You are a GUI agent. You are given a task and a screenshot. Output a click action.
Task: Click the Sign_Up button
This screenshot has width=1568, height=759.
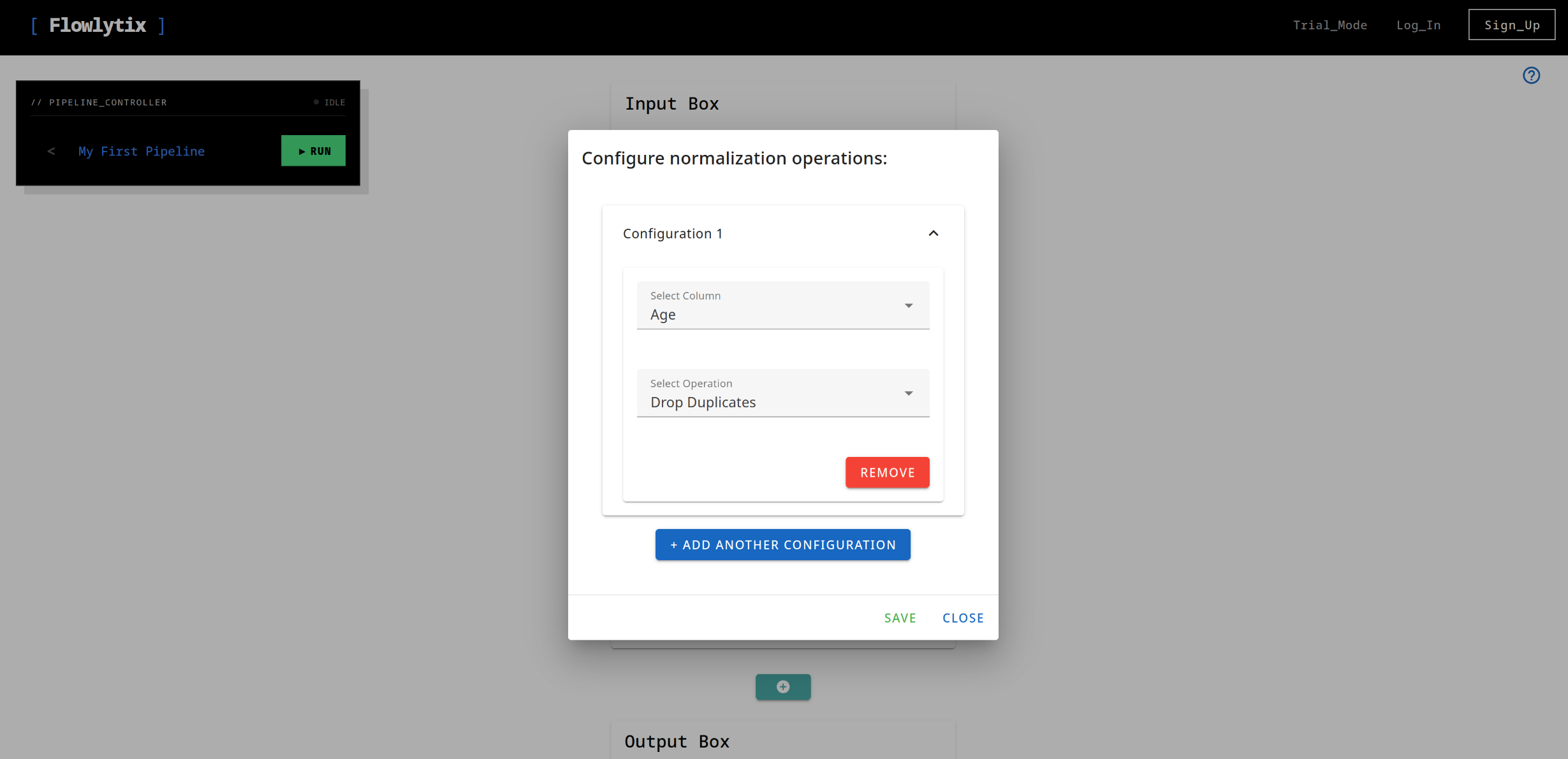click(x=1512, y=25)
